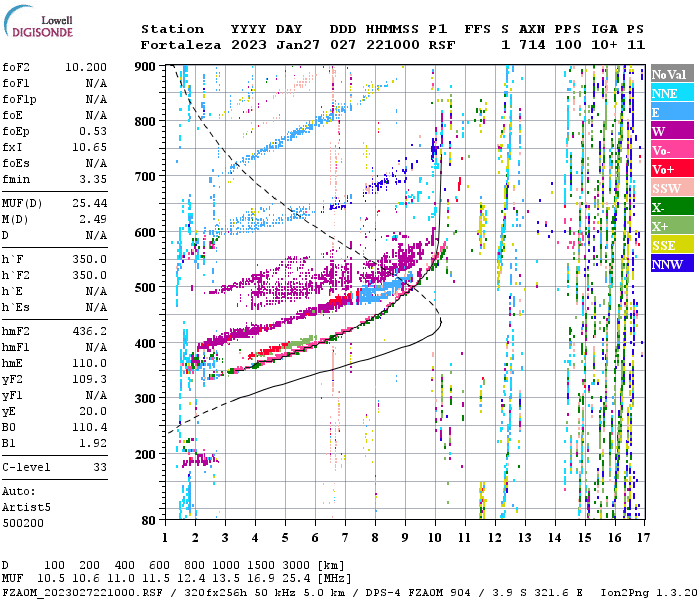Image resolution: width=700 pixels, height=600 pixels.
Task: Click the 500200 version number
Action: pos(23,523)
